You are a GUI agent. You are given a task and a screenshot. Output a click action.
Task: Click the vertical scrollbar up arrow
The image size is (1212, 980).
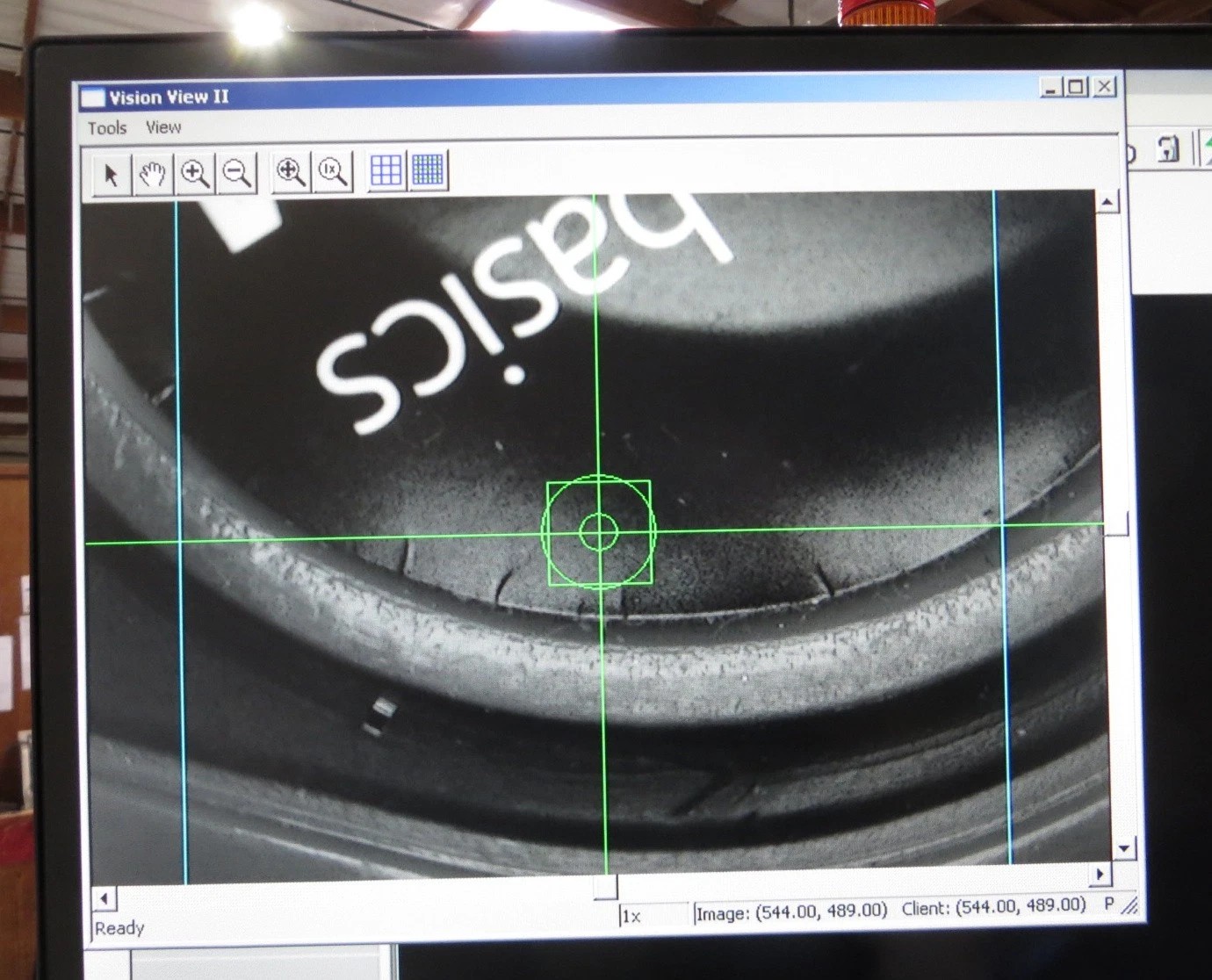coord(1107,202)
